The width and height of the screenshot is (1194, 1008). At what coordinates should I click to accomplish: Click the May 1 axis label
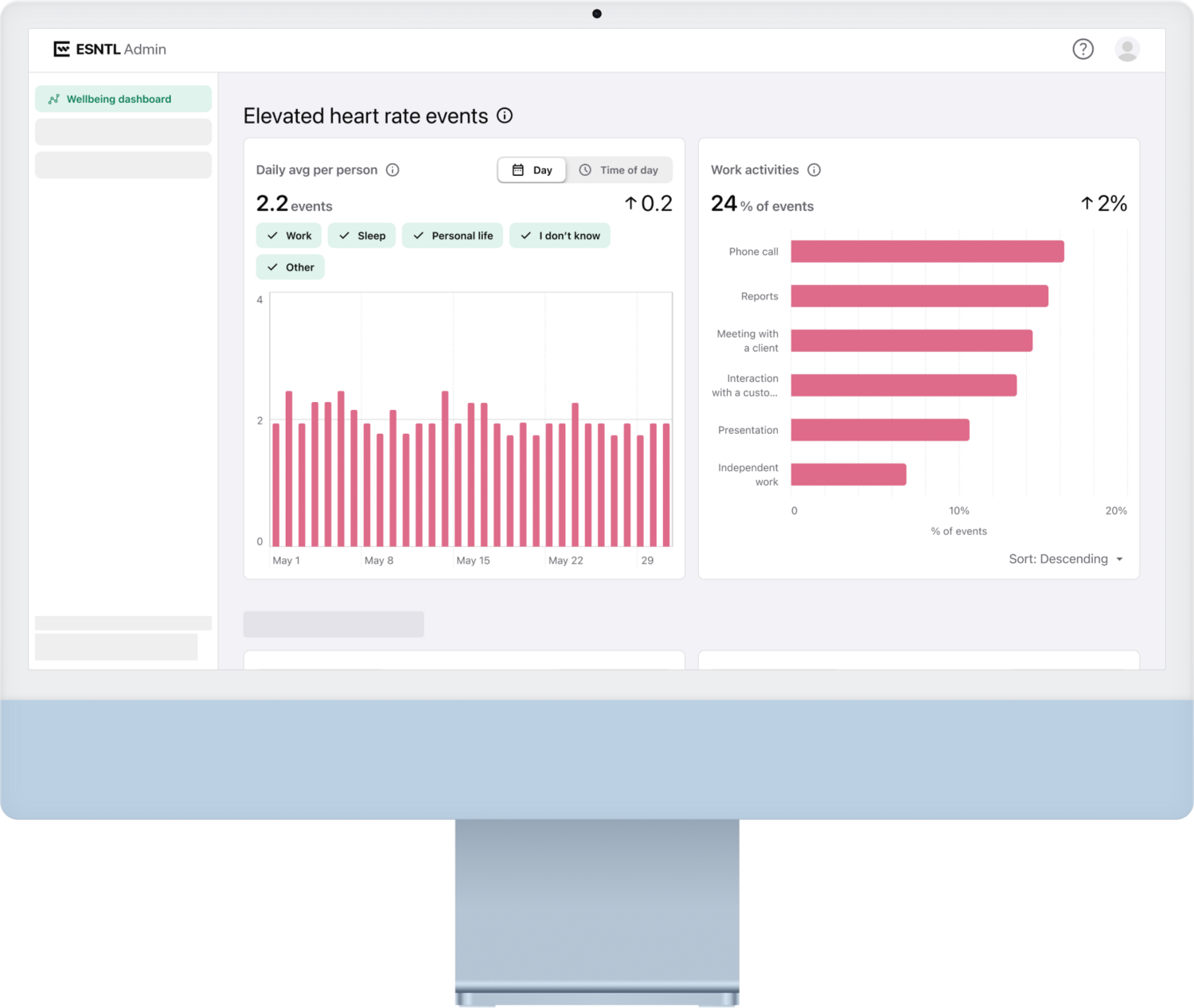[286, 561]
